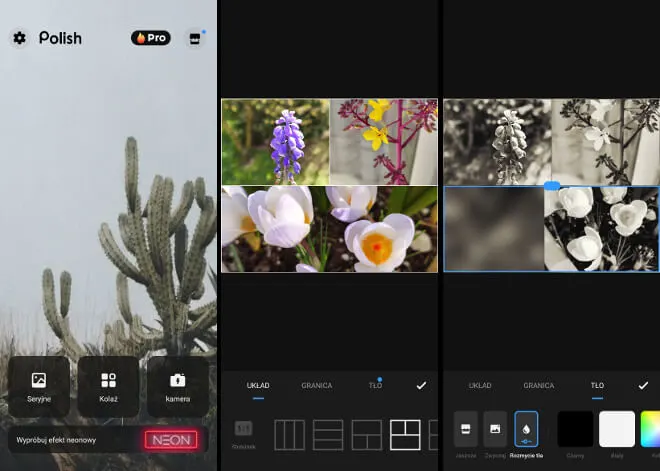Screen dimensions: 660x471
Task: Select the three-row layout template
Action: point(328,434)
